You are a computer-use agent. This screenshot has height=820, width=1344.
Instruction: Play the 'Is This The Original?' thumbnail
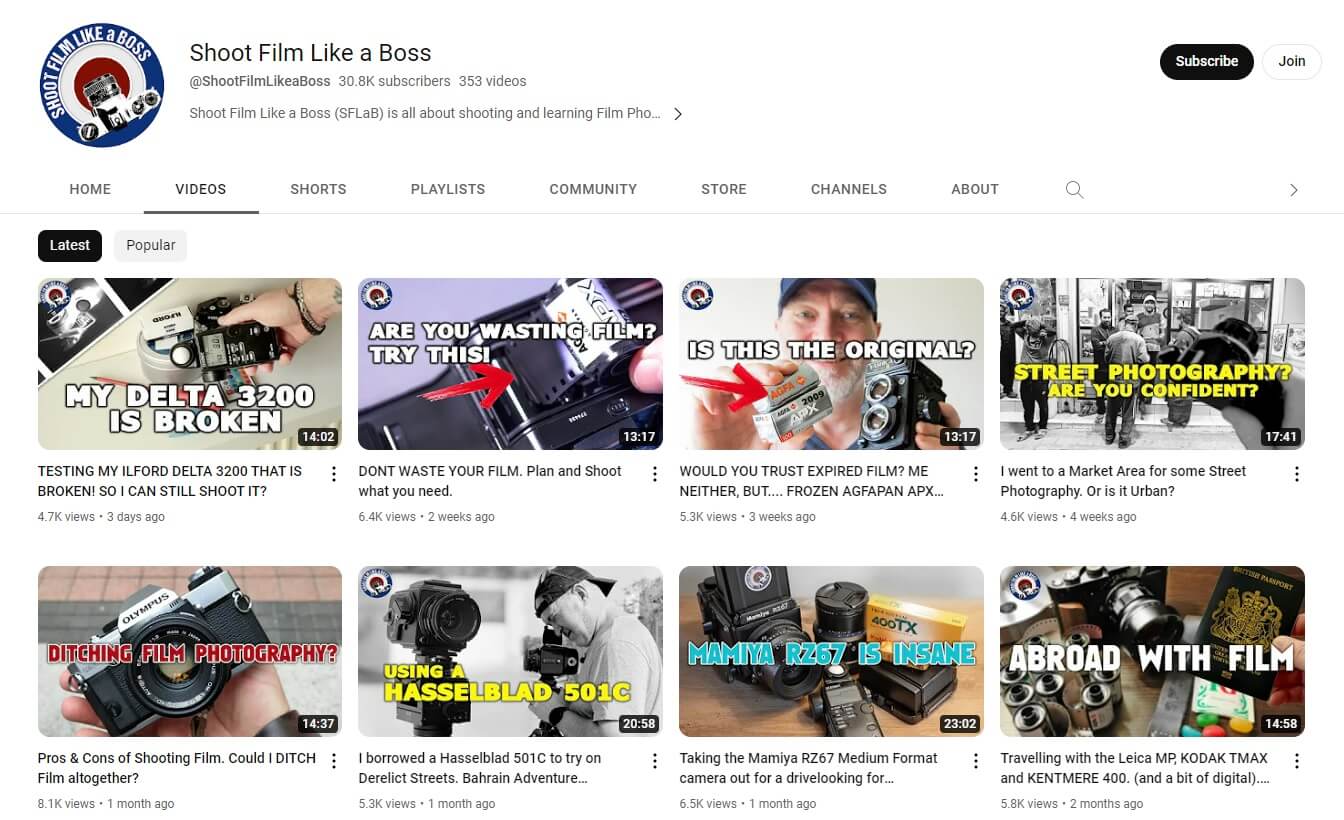(x=832, y=364)
